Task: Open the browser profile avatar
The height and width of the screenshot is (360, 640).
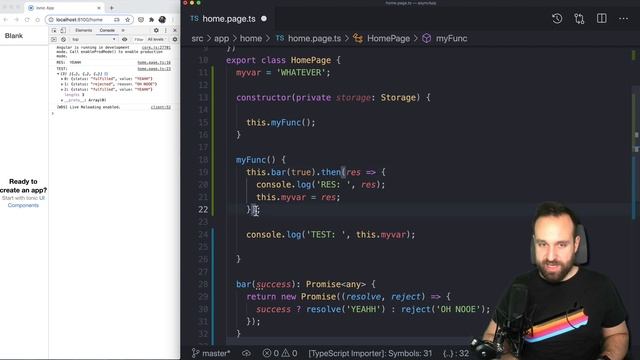Action: [162, 20]
